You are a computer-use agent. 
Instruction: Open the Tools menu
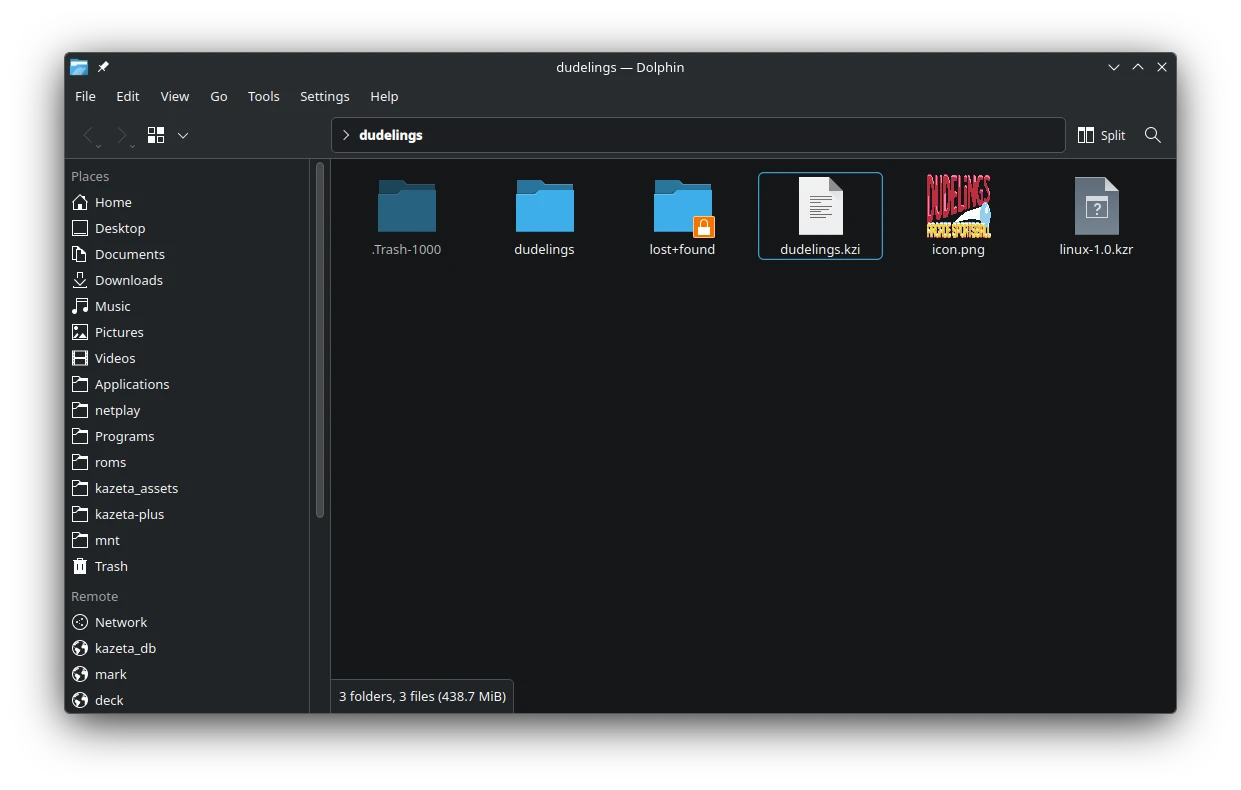coord(263,96)
